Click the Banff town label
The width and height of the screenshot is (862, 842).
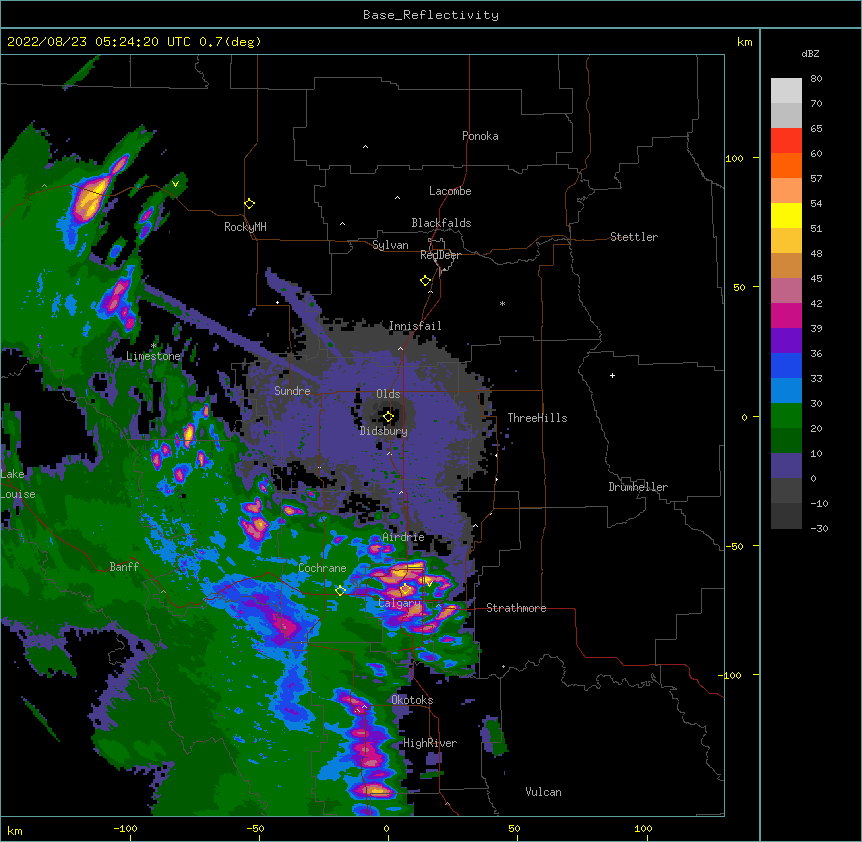point(124,567)
